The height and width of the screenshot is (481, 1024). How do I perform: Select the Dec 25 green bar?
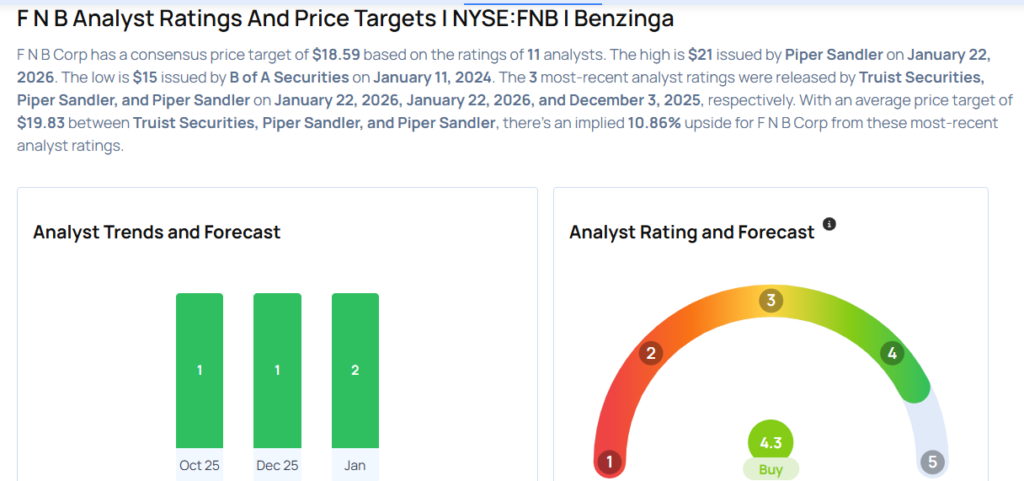click(277, 370)
